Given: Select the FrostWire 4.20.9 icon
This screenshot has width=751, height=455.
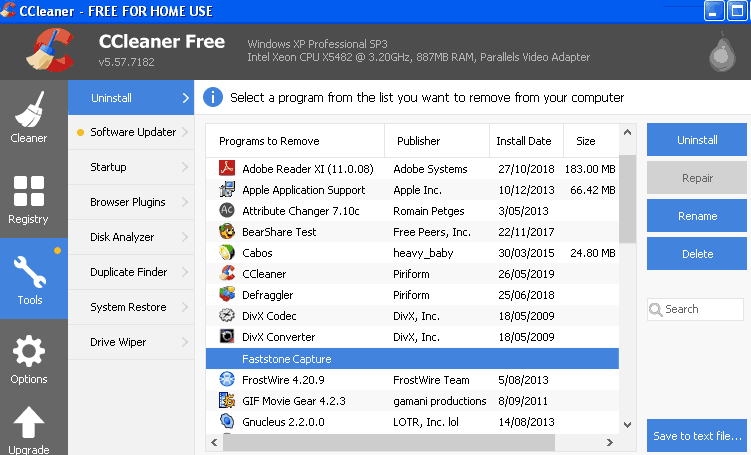Looking at the screenshot, I should (226, 380).
